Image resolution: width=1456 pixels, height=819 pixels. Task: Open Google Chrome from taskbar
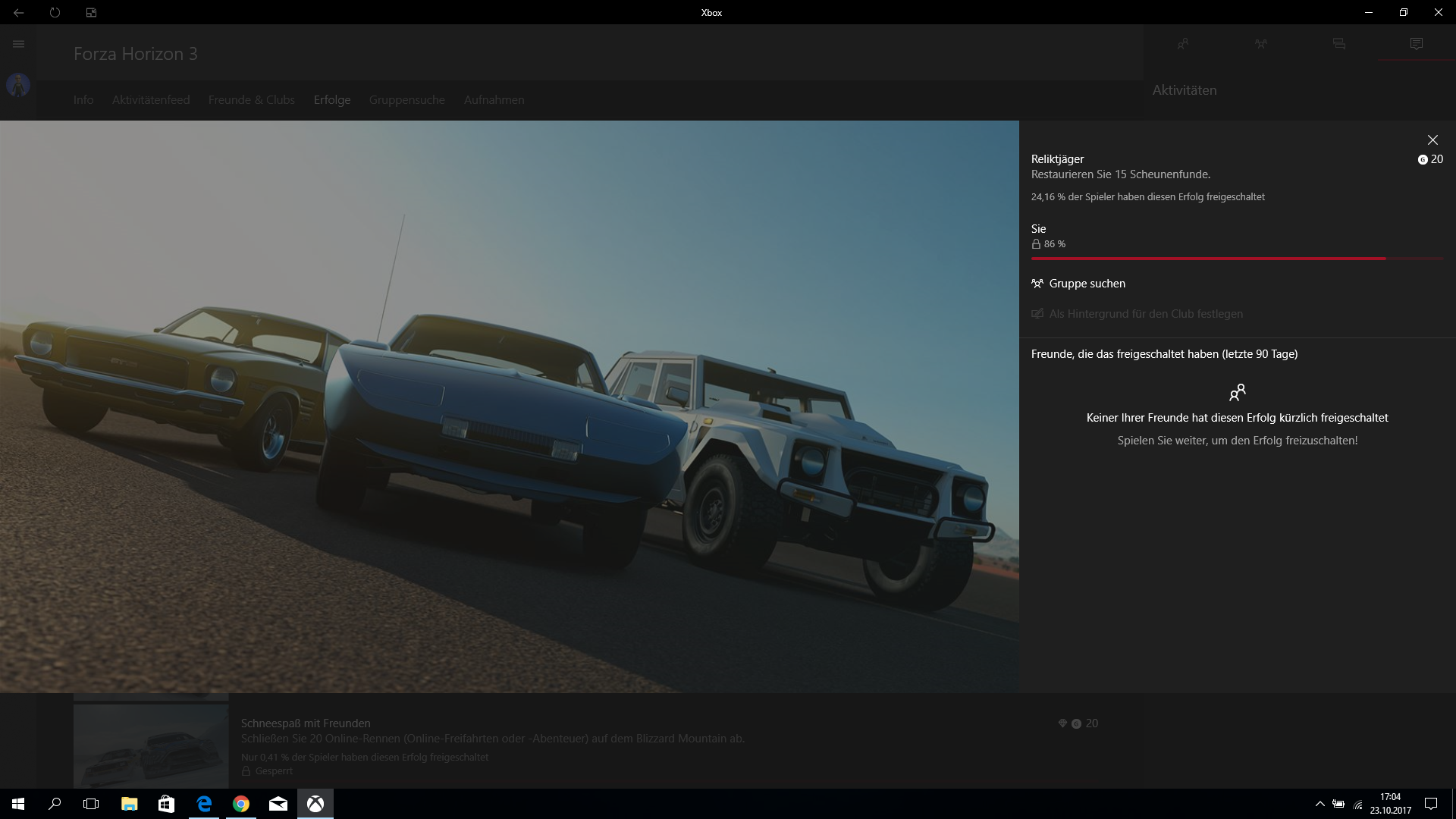tap(241, 804)
